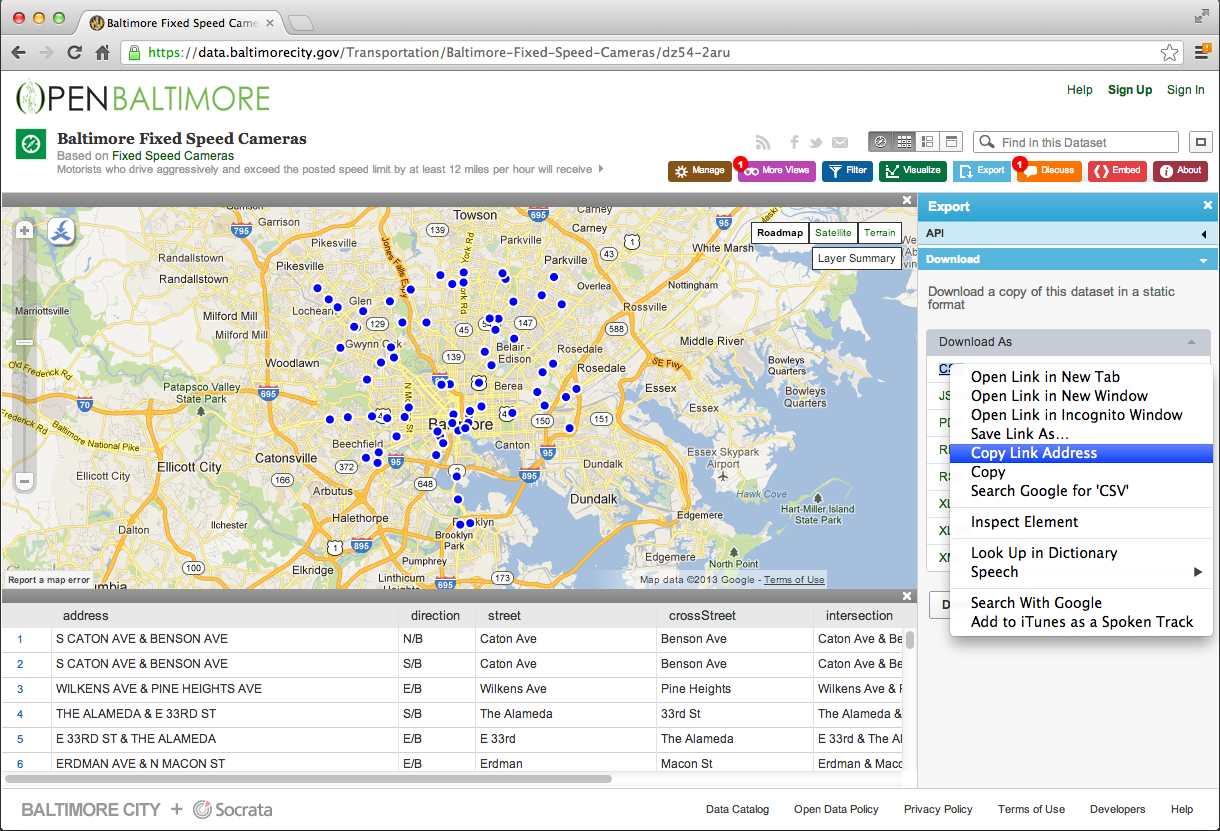Select the Roadmap map type
1220x831 pixels.
coord(780,233)
